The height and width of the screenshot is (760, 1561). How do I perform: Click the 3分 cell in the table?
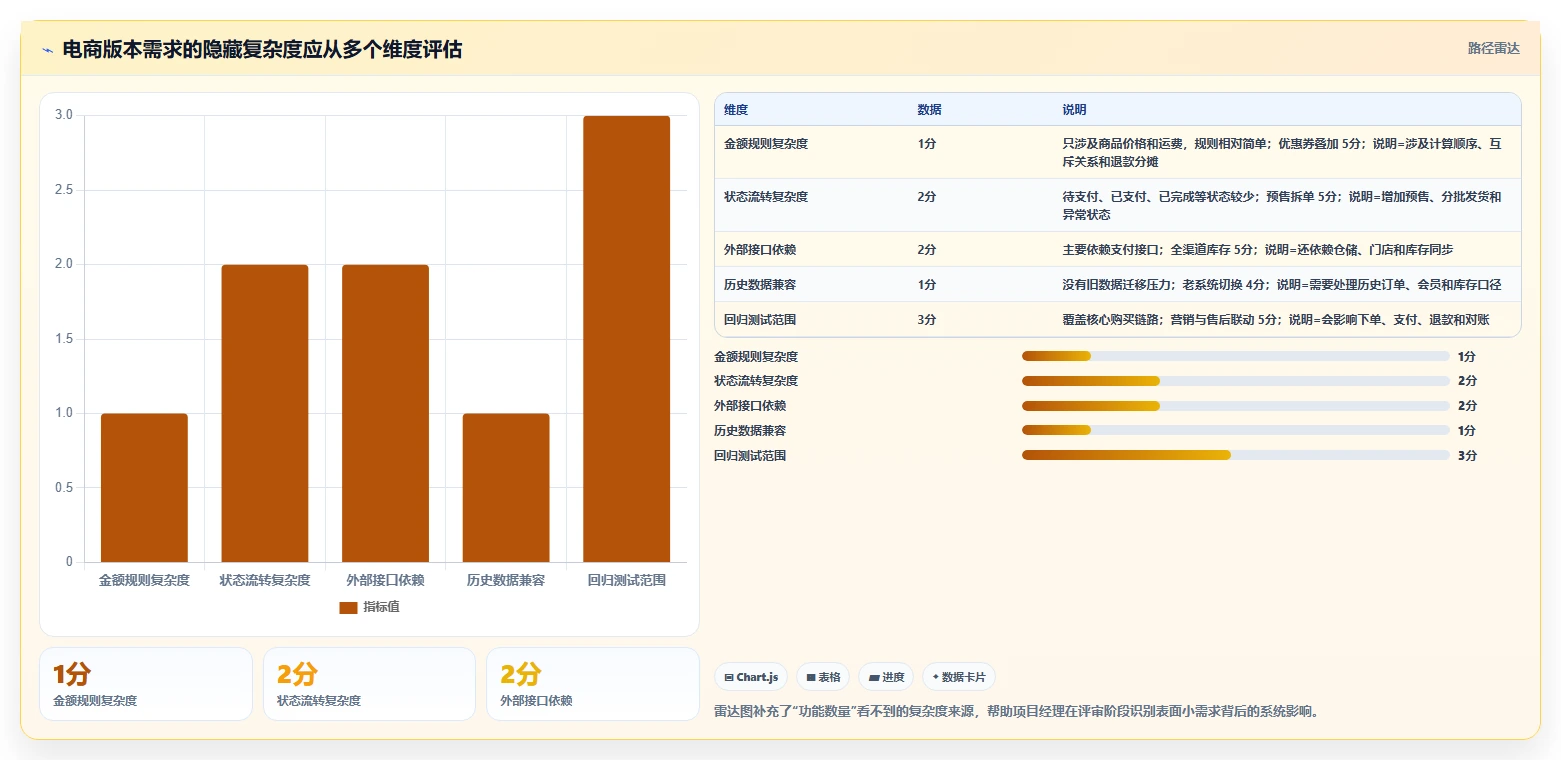coord(980,320)
